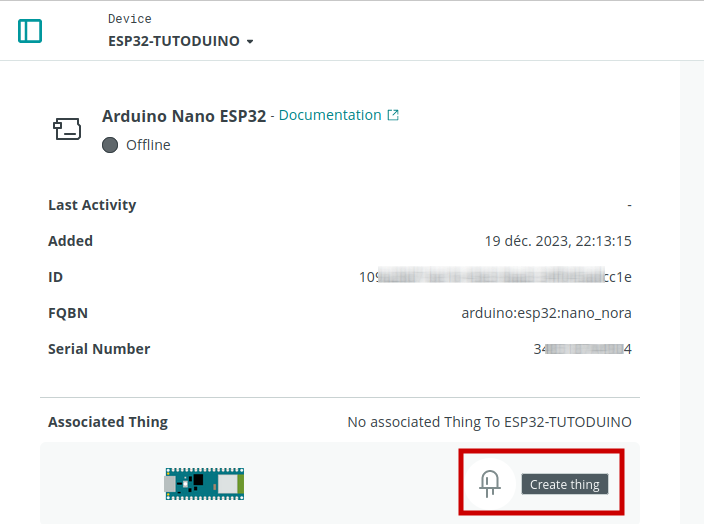Screen dimensions: 704x524
Task: Click the blurred serial number value
Action: [582, 349]
